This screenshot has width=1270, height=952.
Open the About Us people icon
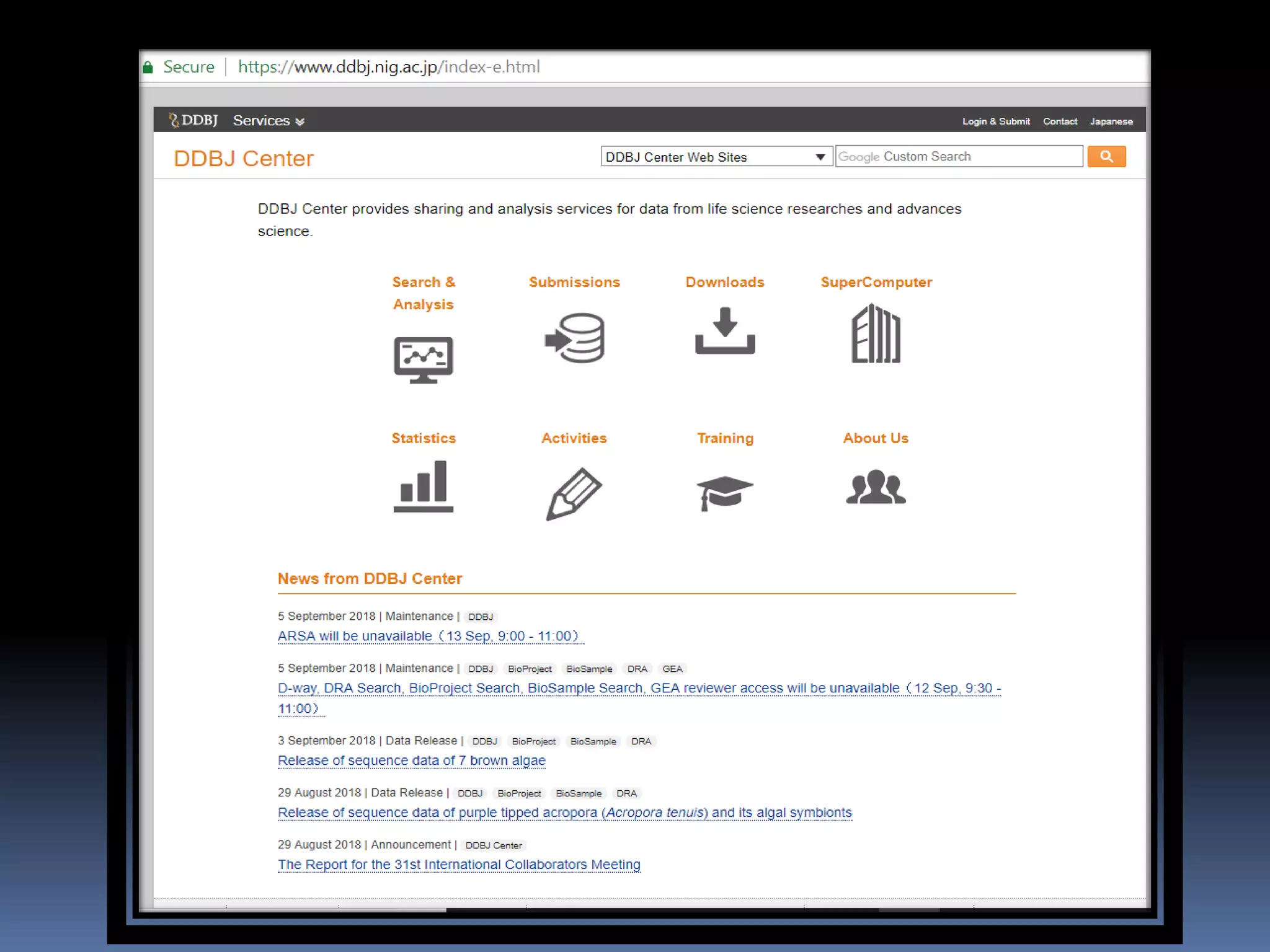click(876, 487)
